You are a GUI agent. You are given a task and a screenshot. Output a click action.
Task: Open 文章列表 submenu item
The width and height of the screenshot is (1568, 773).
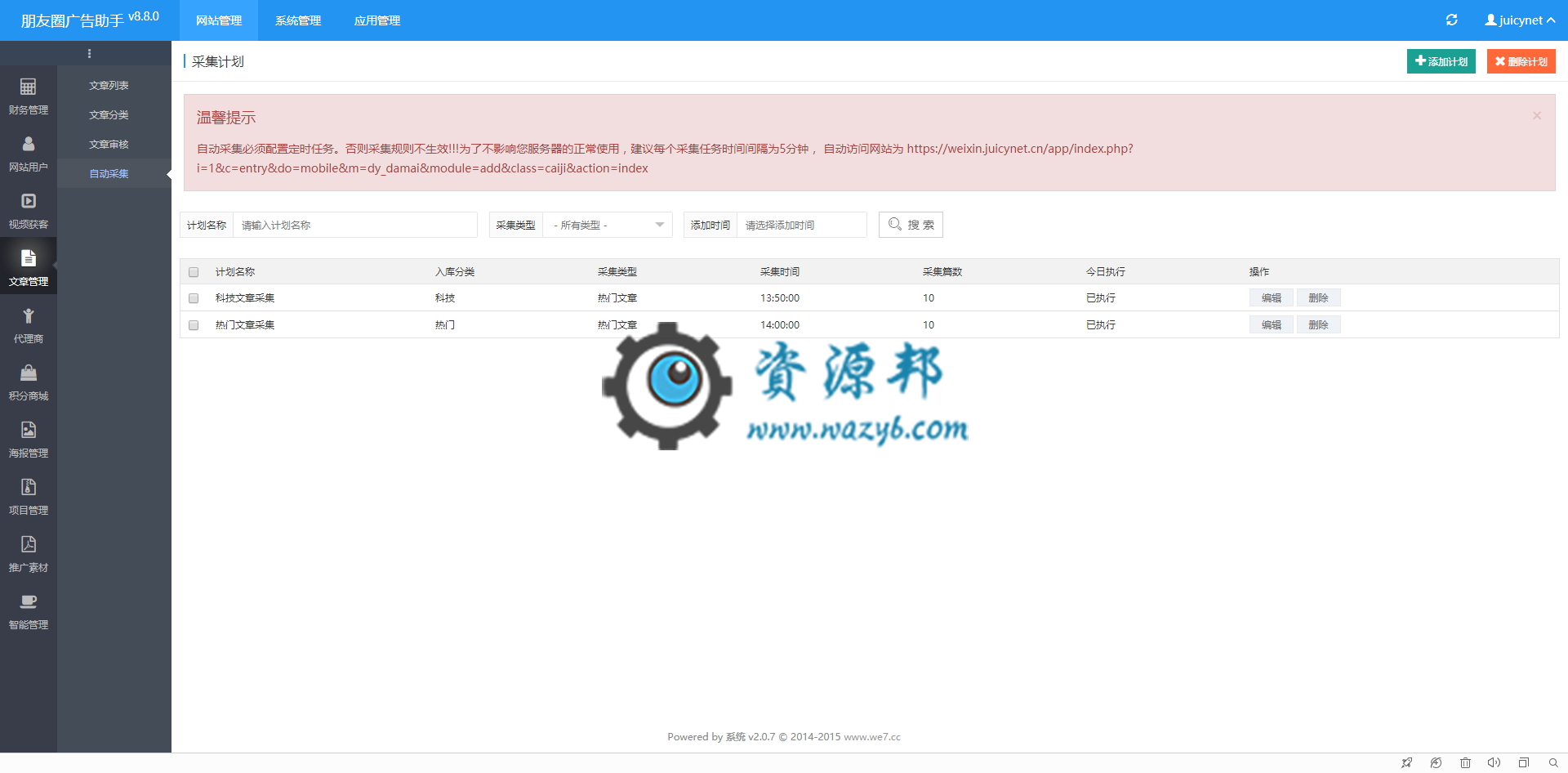(x=109, y=86)
